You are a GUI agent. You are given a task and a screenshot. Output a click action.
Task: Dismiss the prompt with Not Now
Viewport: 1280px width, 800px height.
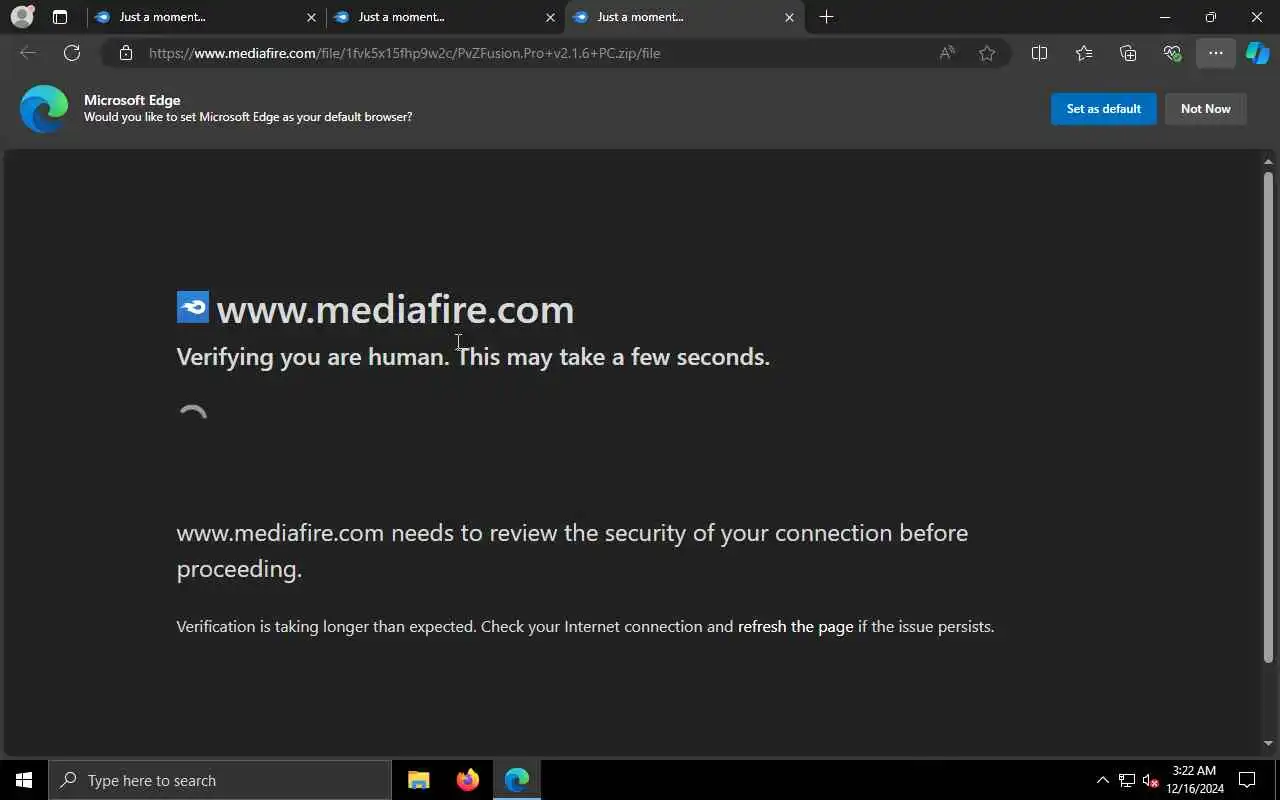1206,109
